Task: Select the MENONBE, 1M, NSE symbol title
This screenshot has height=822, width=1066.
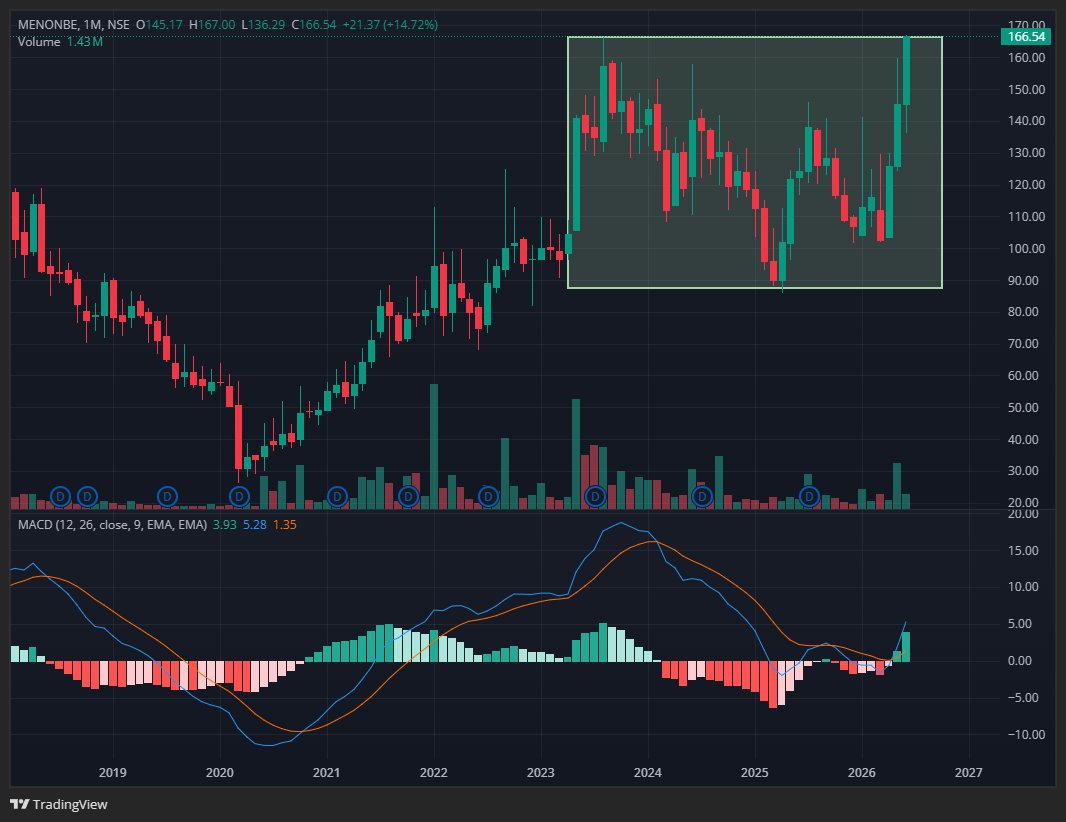Action: tap(73, 24)
